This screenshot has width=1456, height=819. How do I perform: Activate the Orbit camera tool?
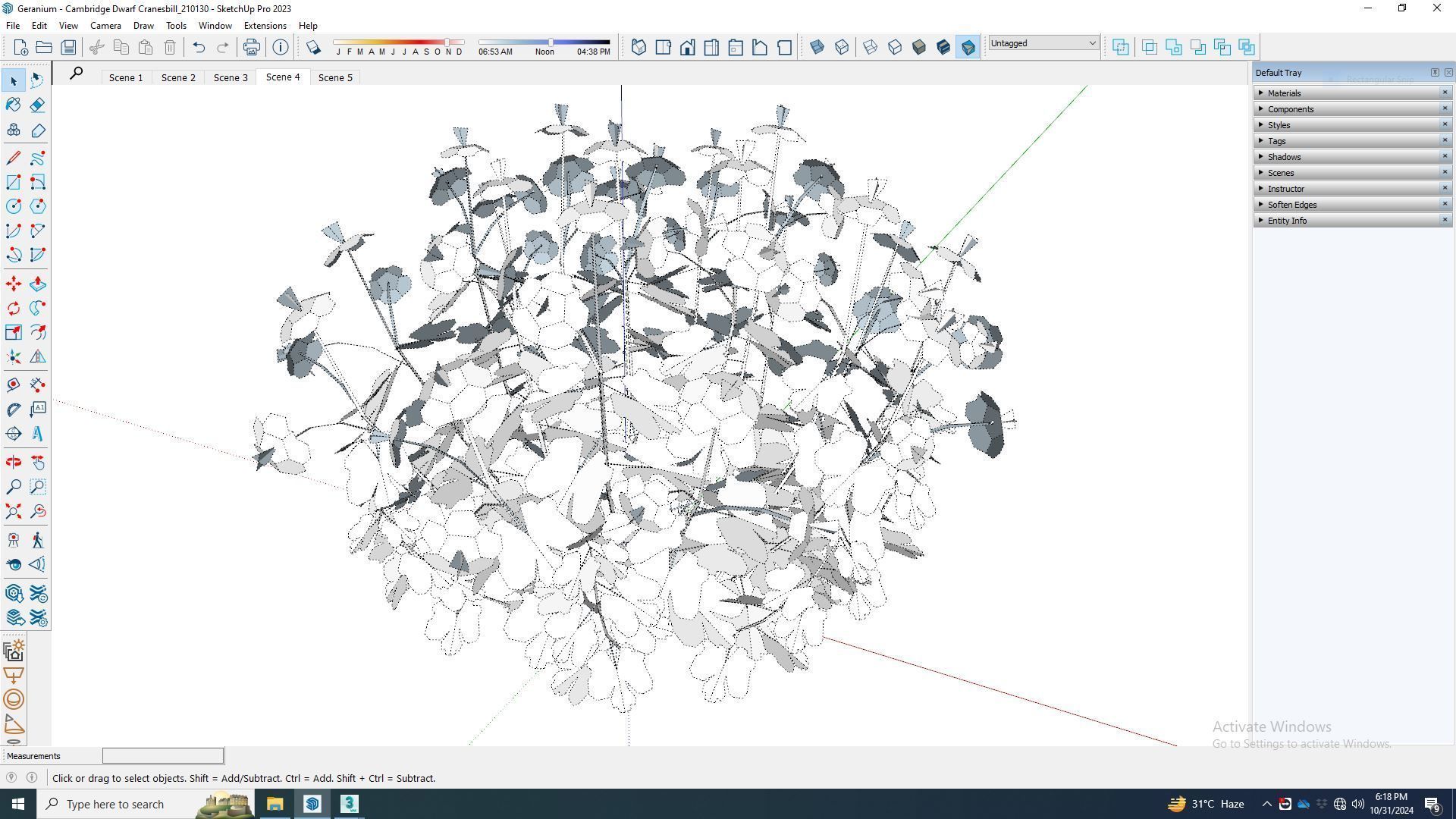(x=13, y=462)
